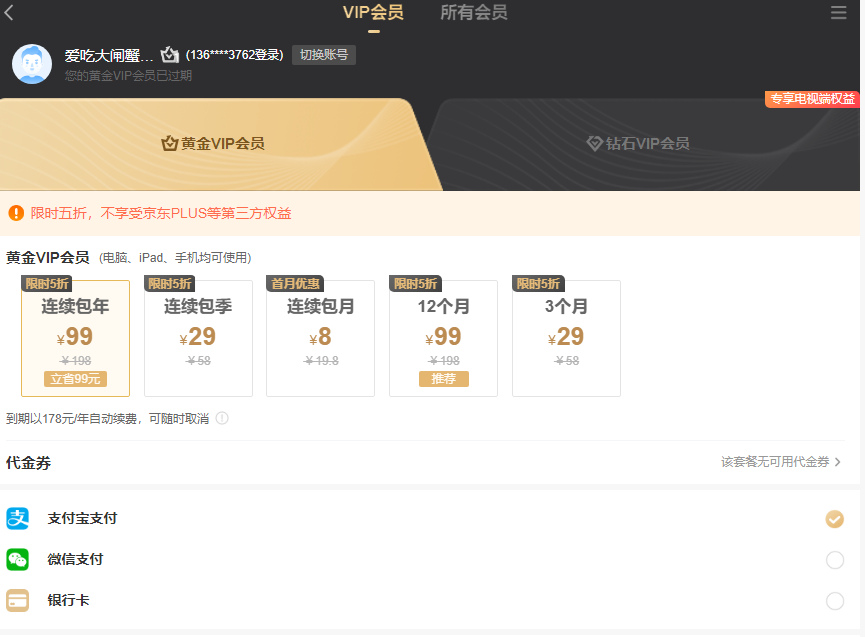865x637 pixels.
Task: Click the user avatar picture
Action: tap(32, 64)
